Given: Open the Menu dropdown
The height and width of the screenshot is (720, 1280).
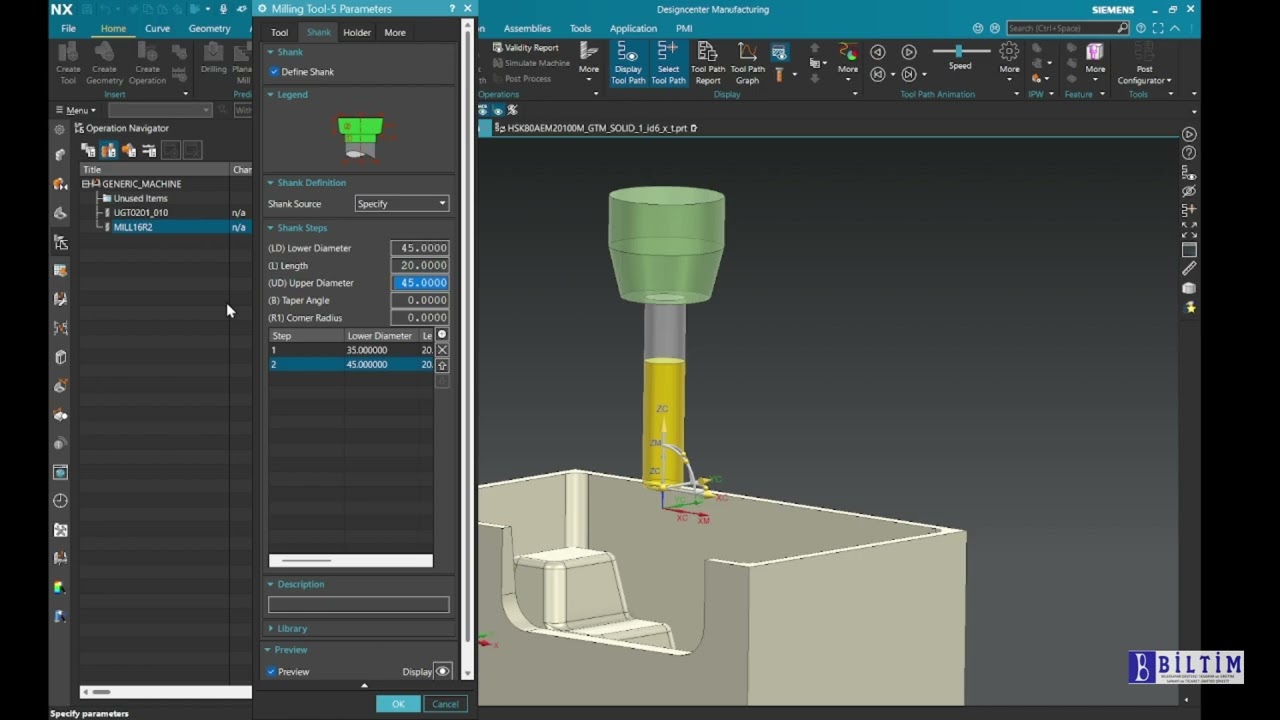Looking at the screenshot, I should pos(75,110).
